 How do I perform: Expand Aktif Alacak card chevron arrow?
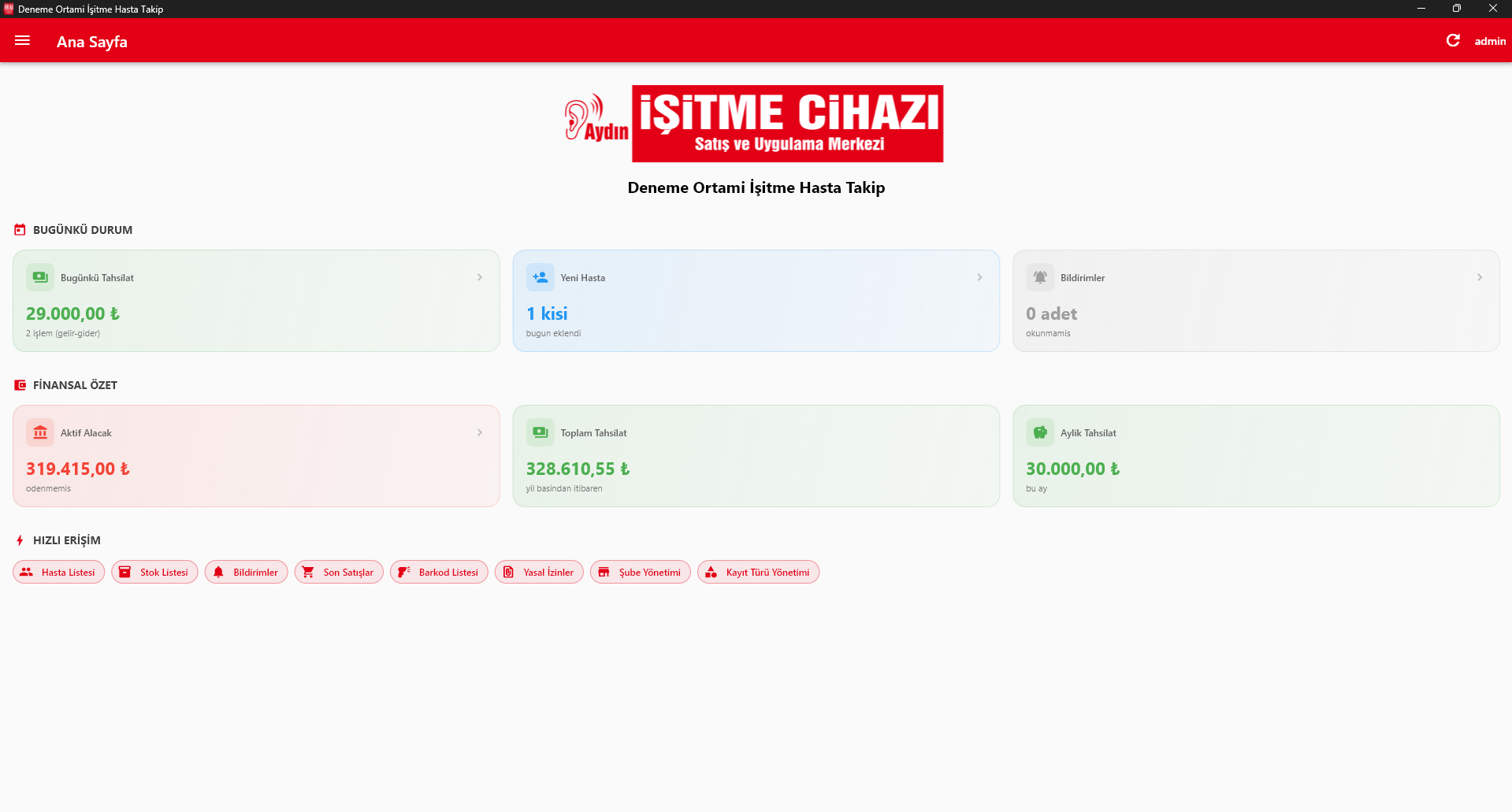(x=479, y=432)
